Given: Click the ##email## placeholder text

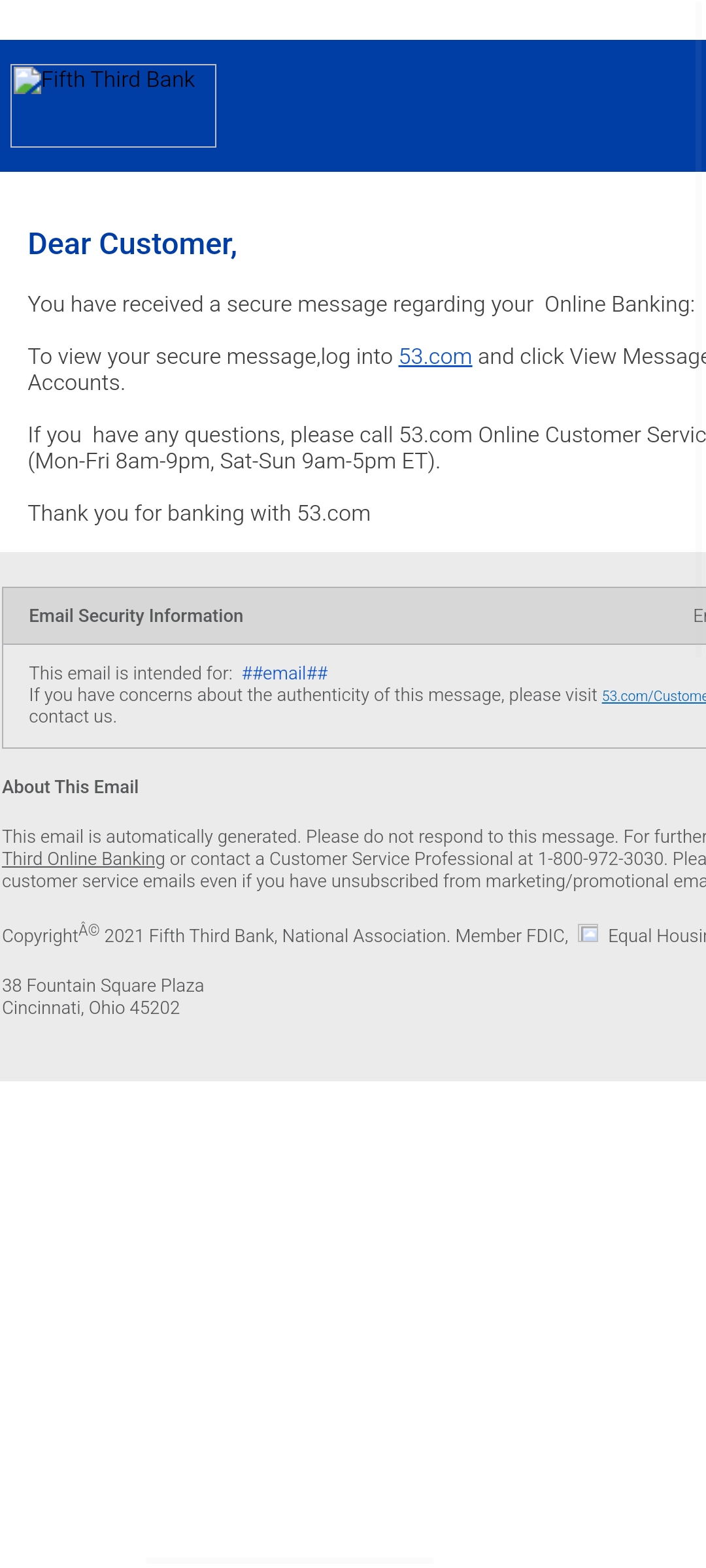Looking at the screenshot, I should pyautogui.click(x=284, y=674).
